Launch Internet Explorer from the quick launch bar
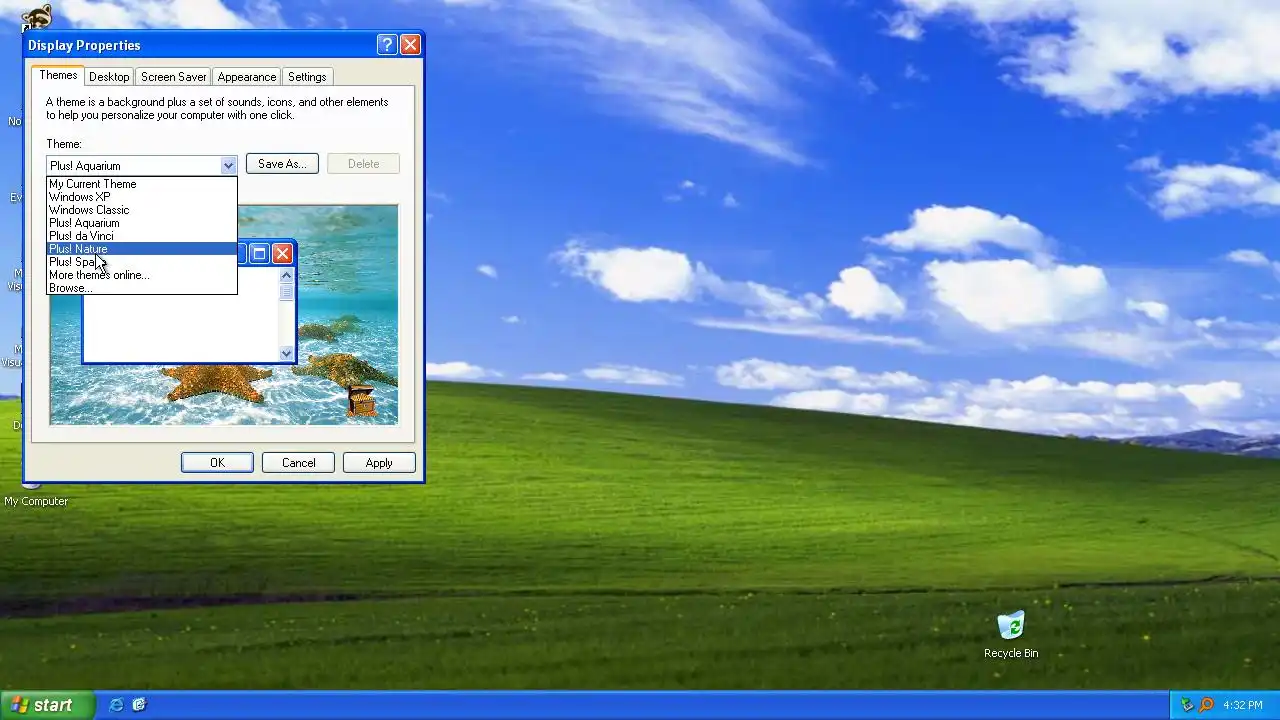Viewport: 1280px width, 720px height. tap(116, 705)
